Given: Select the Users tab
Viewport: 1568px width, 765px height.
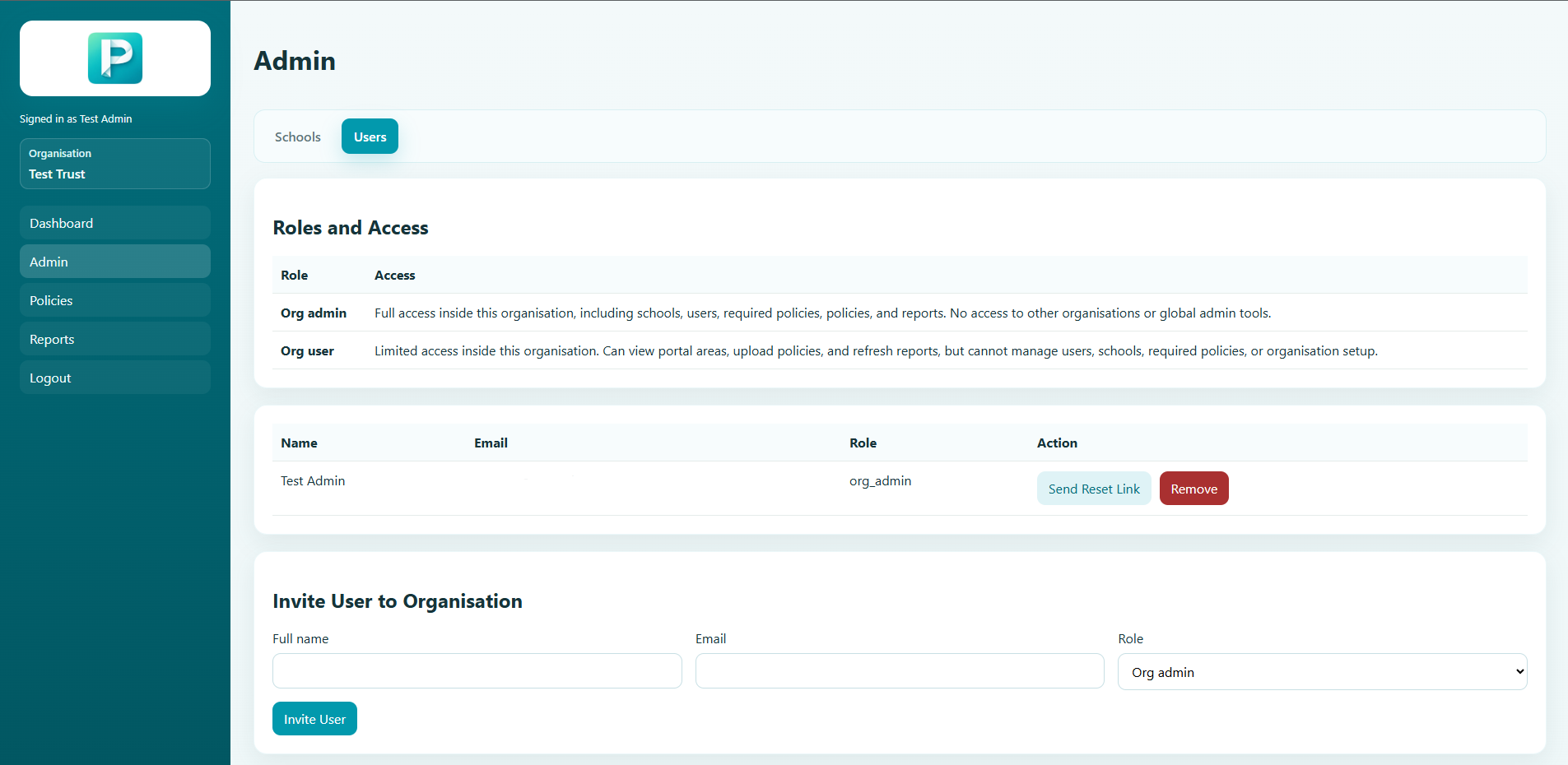Looking at the screenshot, I should [370, 137].
